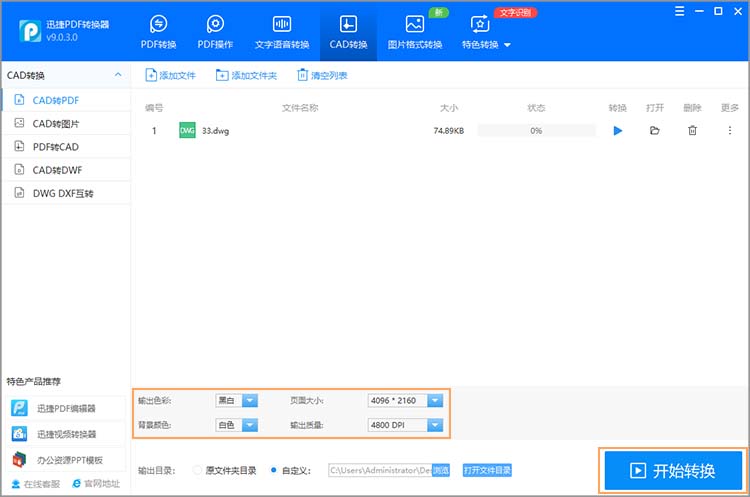Open the 输出质量 dropdown showing 4800 DPI
Viewport: 750px width, 497px height.
tap(405, 425)
